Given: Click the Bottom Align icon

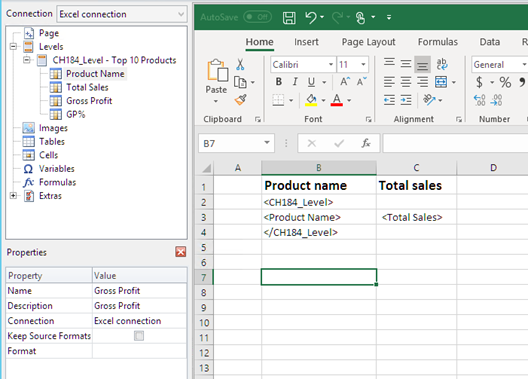Looking at the screenshot, I should coord(422,64).
